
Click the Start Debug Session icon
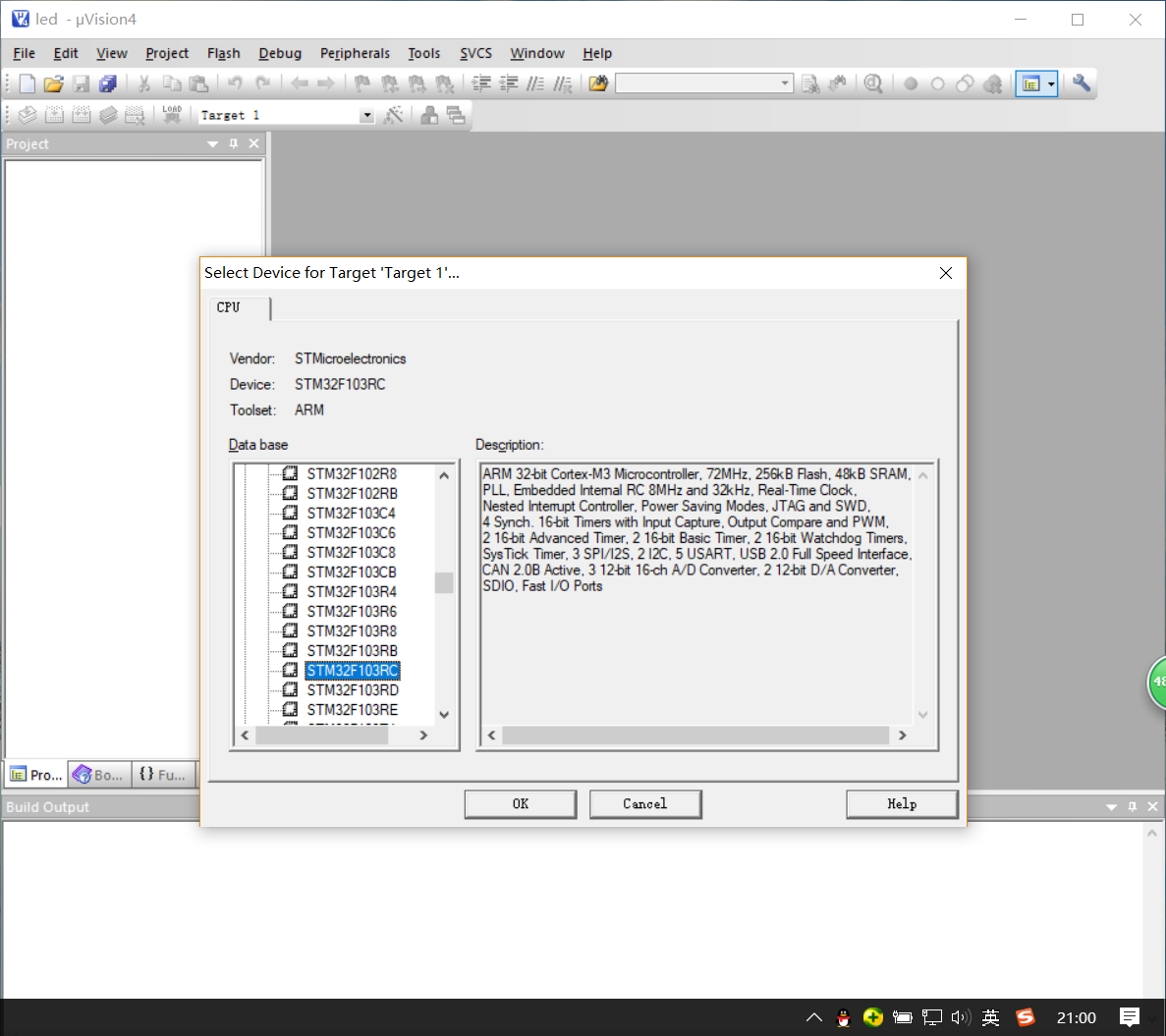point(873,83)
